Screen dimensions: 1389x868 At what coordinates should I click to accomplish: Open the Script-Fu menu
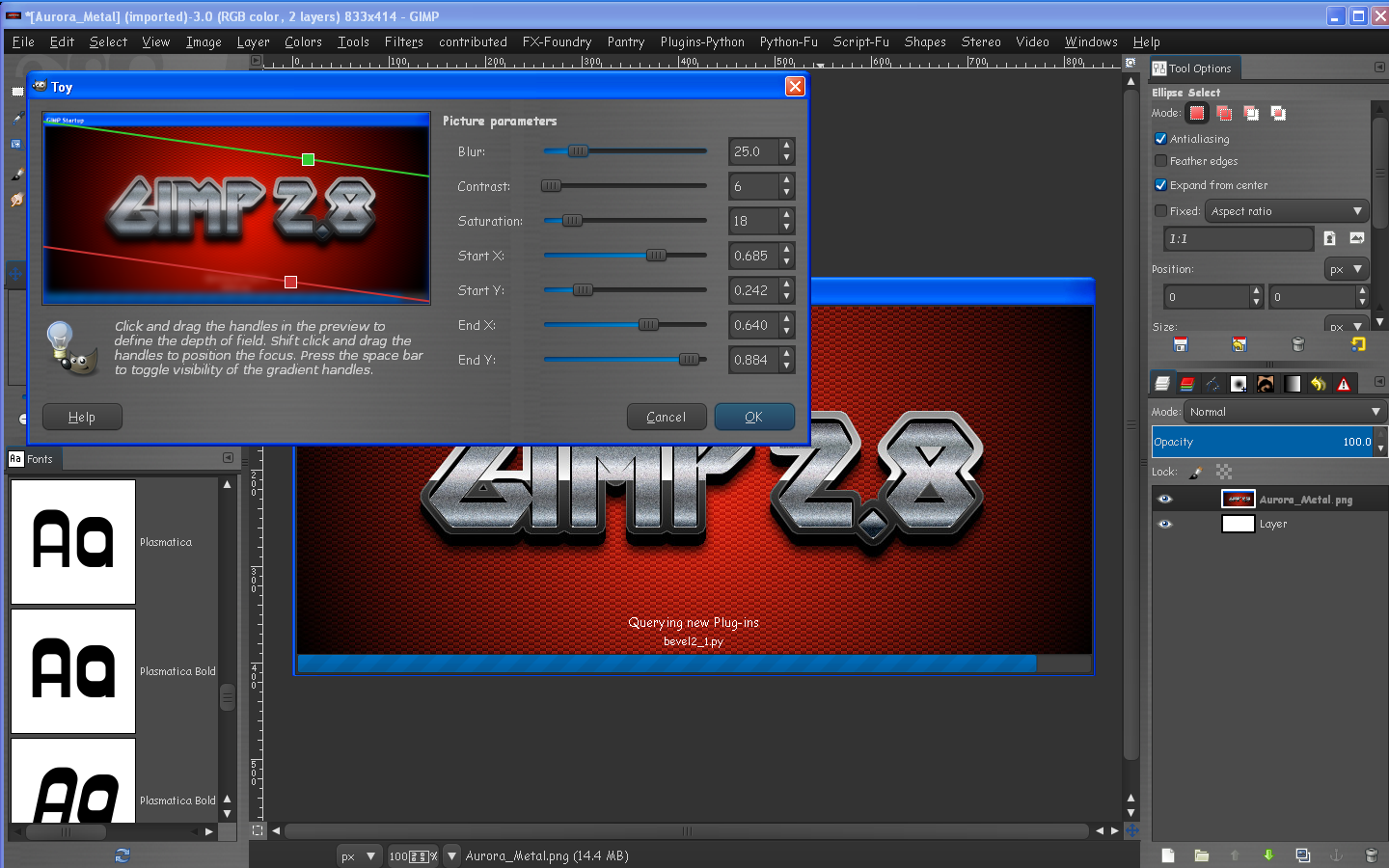click(x=860, y=41)
